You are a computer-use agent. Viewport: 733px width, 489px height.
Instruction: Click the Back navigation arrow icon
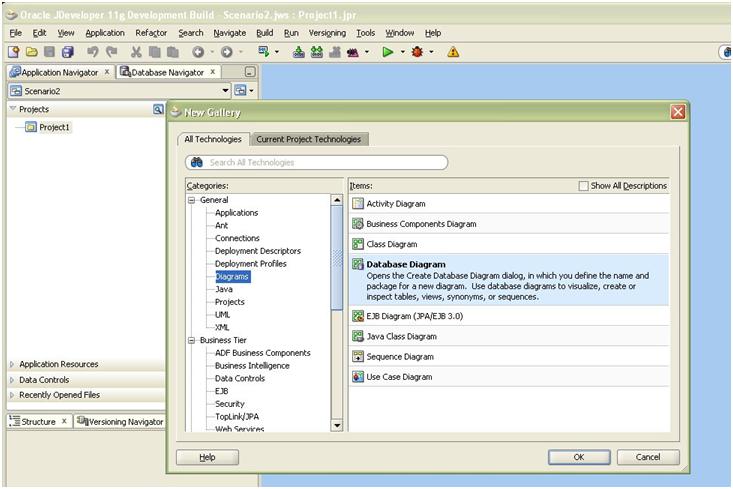point(198,52)
